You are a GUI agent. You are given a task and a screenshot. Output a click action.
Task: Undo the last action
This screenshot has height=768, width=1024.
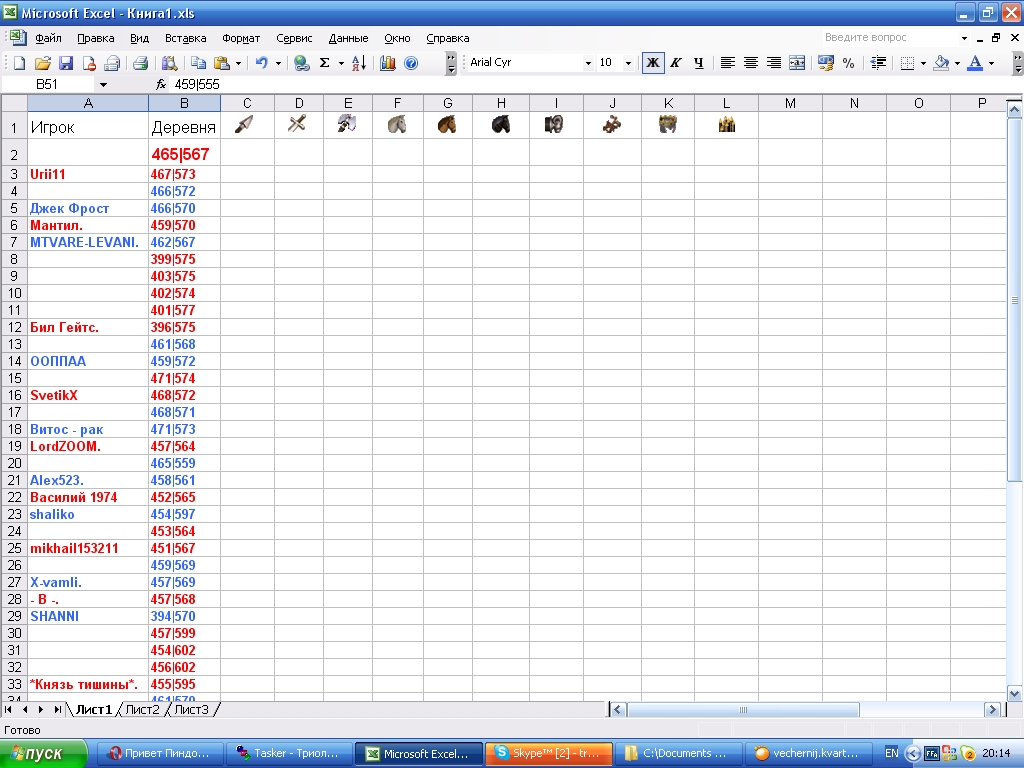click(x=262, y=63)
